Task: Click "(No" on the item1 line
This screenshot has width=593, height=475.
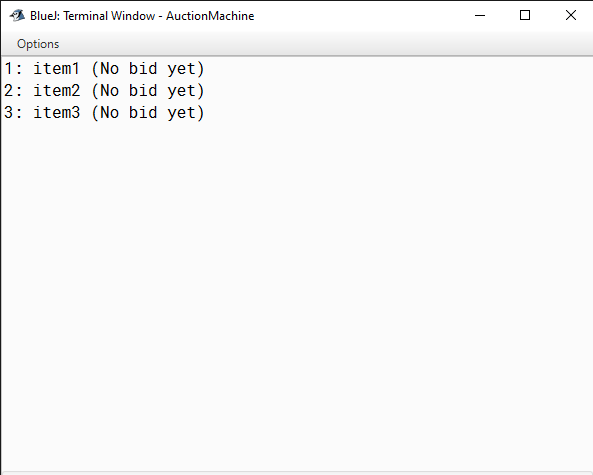Action: point(105,69)
